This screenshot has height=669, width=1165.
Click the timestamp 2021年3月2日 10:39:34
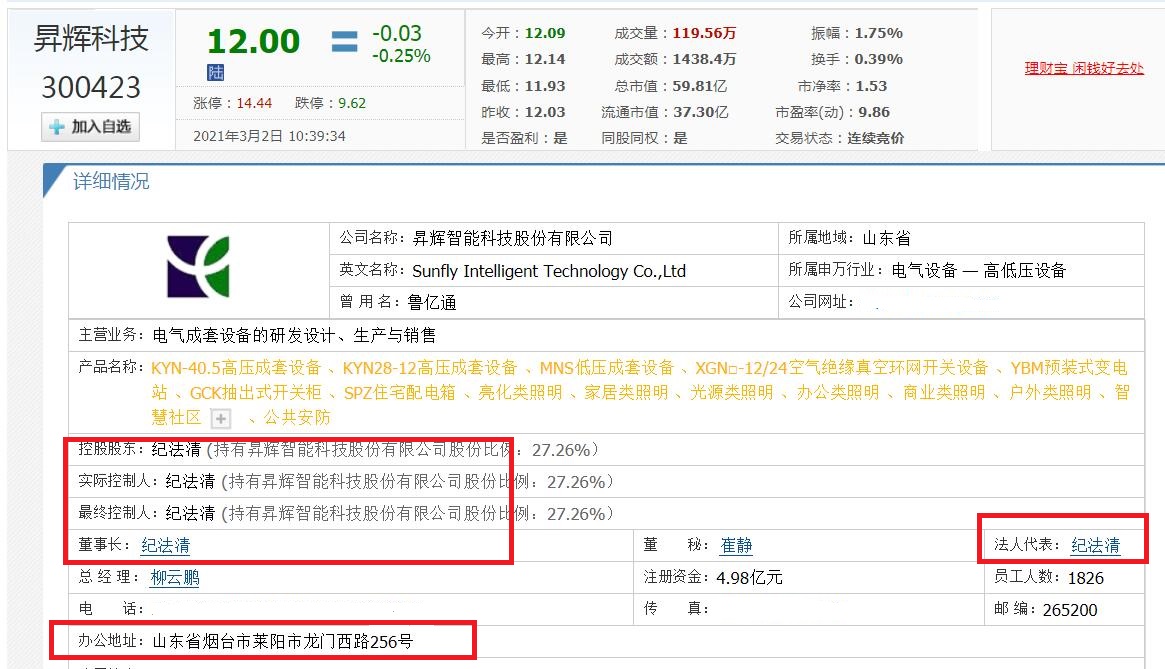270,136
